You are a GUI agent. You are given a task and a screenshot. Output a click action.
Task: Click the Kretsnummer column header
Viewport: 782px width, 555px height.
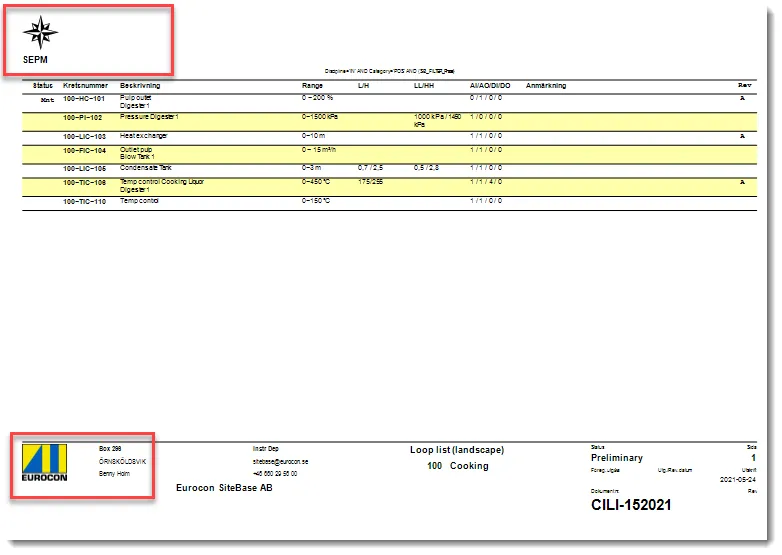pos(85,86)
